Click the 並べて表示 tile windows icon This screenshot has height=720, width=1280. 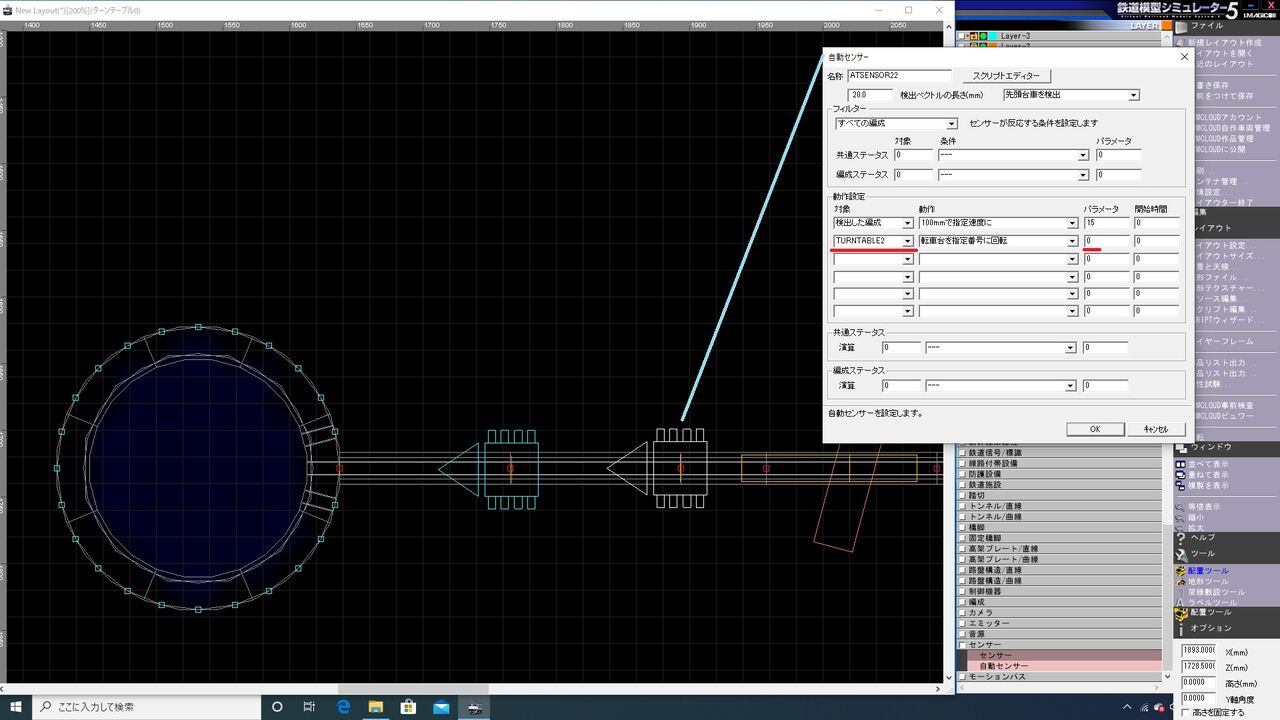1181,464
